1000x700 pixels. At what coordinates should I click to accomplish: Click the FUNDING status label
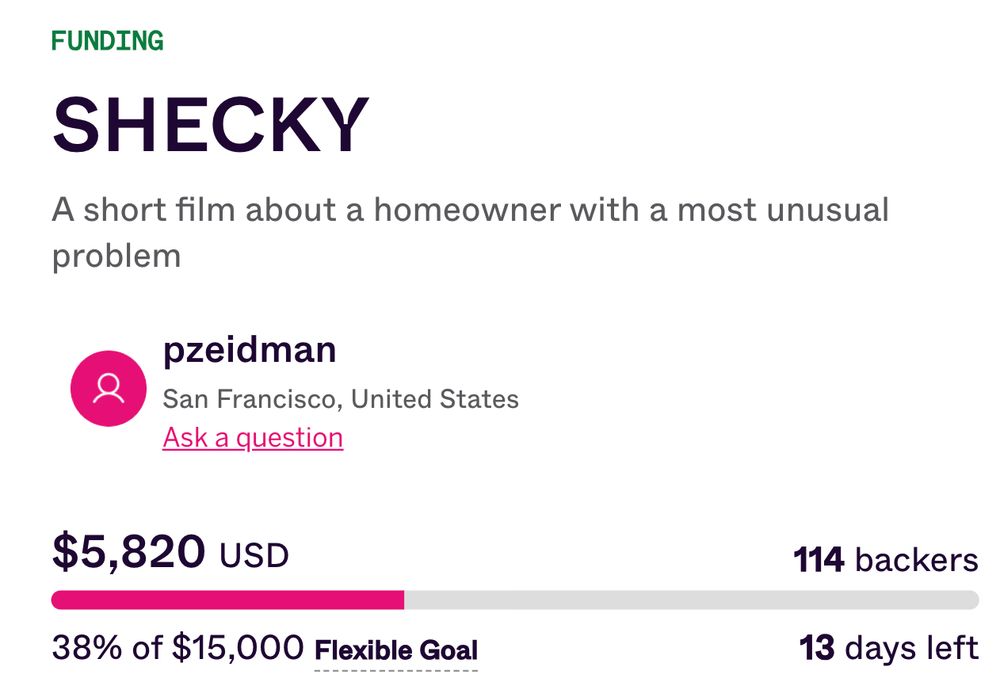(107, 41)
